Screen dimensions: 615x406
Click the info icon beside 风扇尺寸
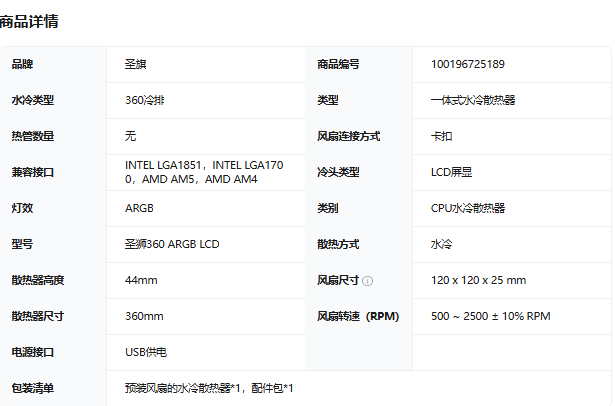pyautogui.click(x=368, y=281)
